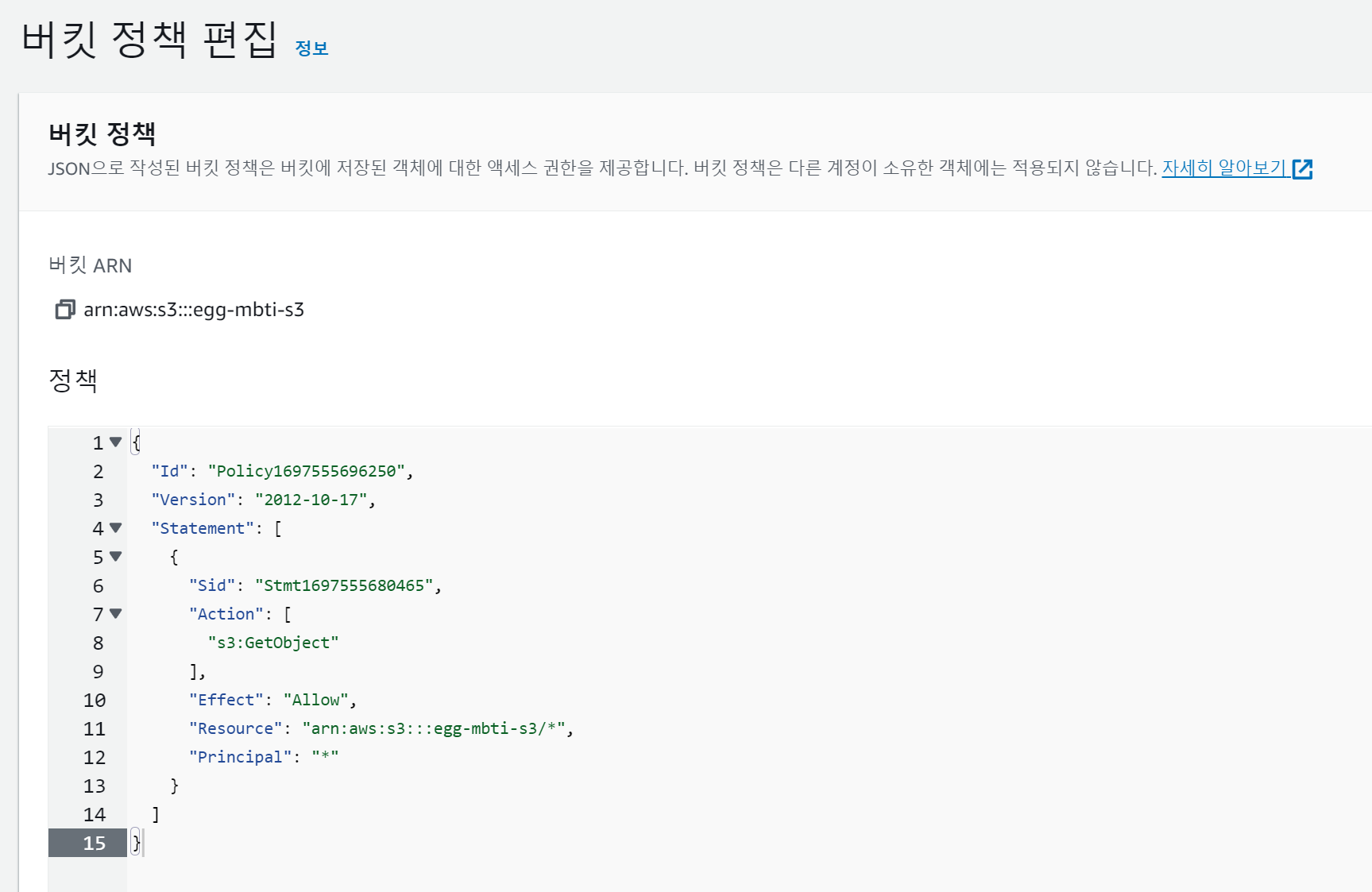
Task: Click the 버킷 정책 section heading
Action: click(x=102, y=133)
